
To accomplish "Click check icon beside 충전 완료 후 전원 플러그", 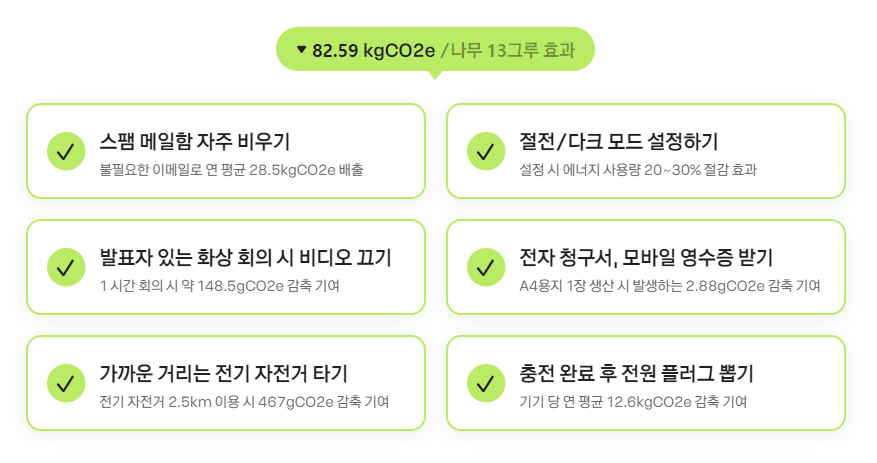I will (x=486, y=383).
